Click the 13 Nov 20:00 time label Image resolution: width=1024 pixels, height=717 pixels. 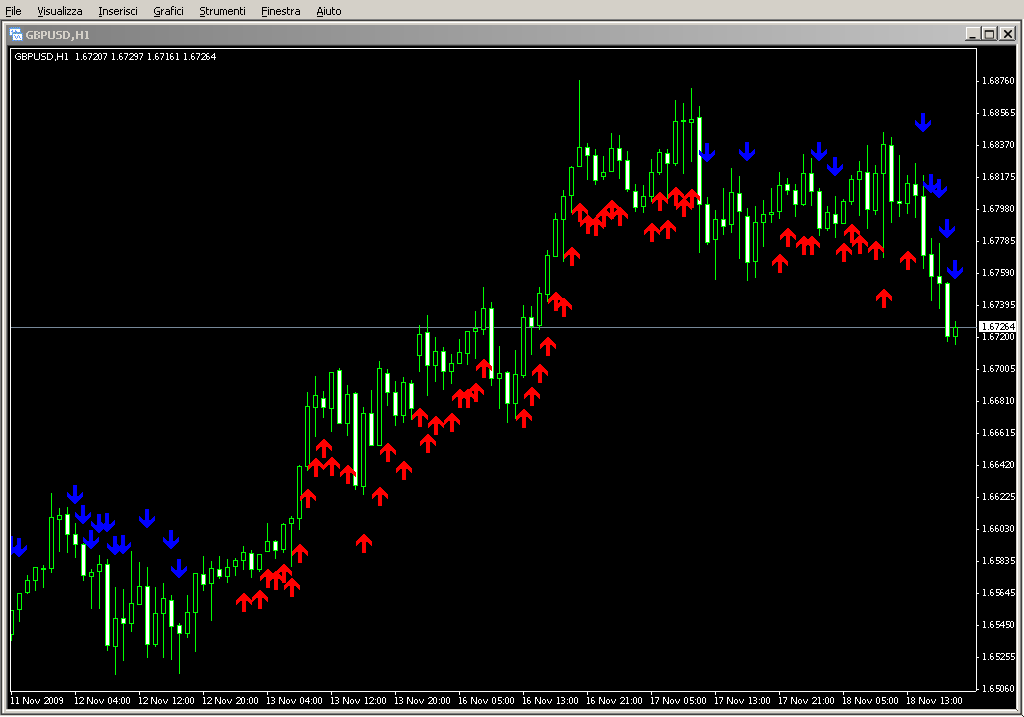coord(423,701)
